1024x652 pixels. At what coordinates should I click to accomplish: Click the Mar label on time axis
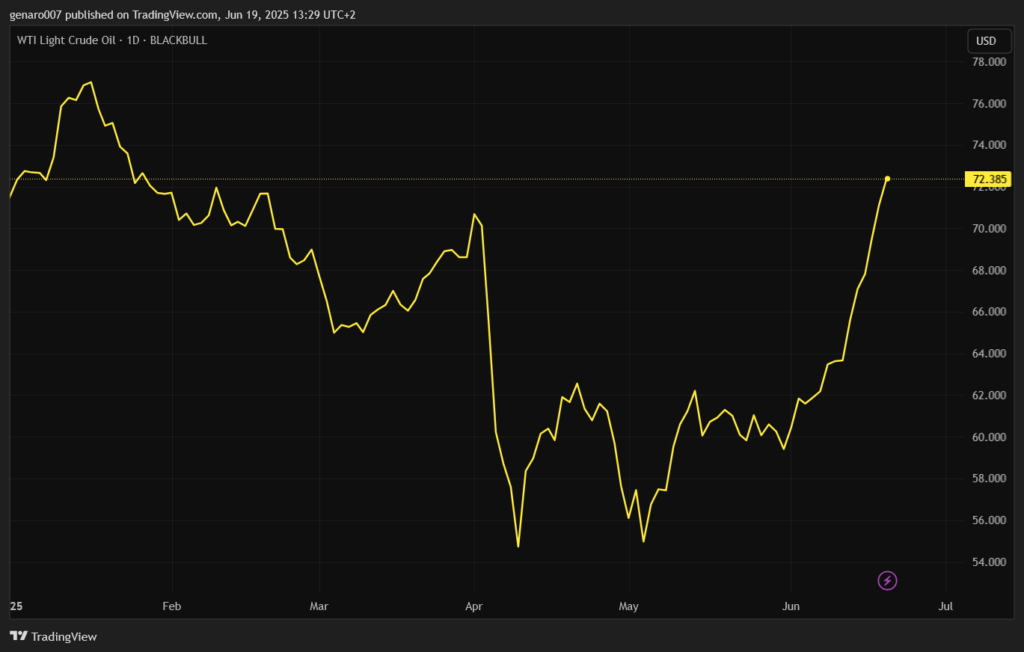click(x=319, y=606)
